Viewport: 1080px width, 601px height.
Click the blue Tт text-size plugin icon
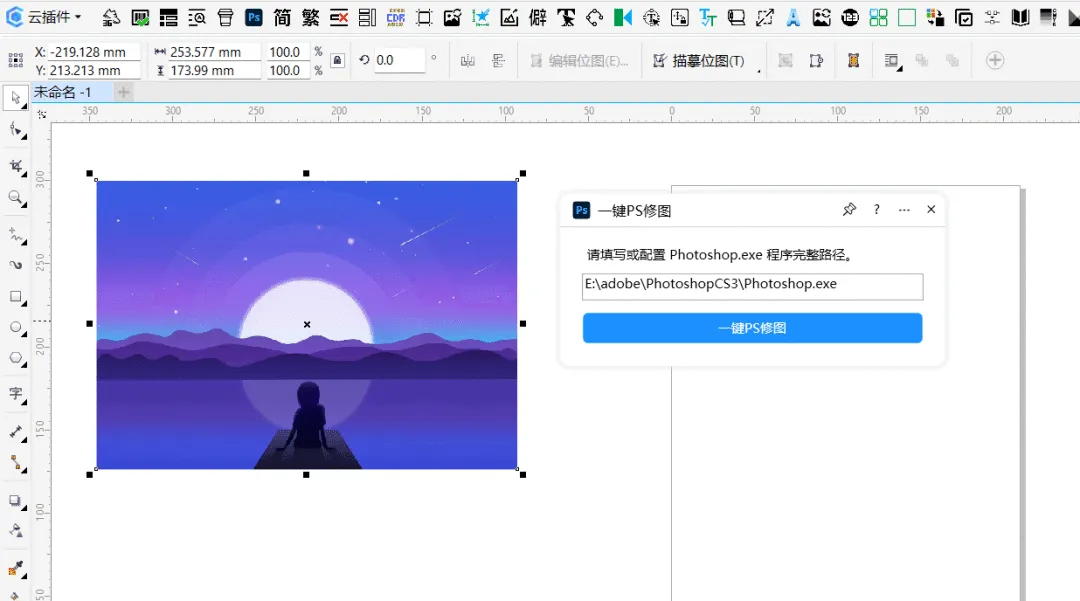[x=708, y=17]
